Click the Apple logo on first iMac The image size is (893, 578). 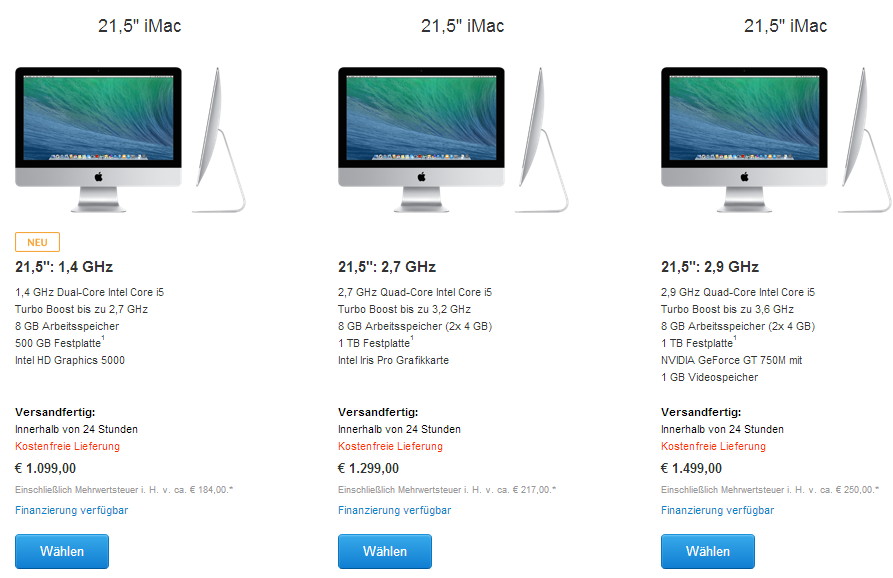99,177
